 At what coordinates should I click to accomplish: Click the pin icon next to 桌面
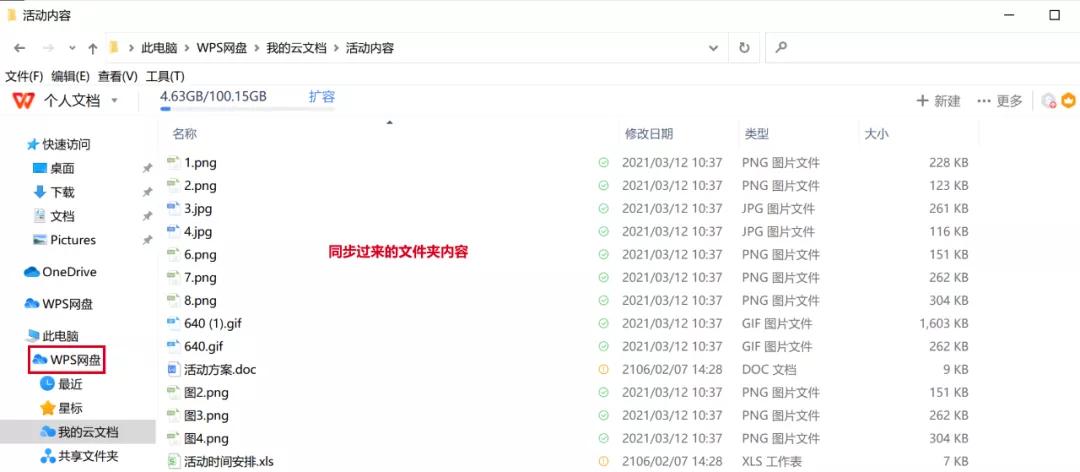point(147,168)
